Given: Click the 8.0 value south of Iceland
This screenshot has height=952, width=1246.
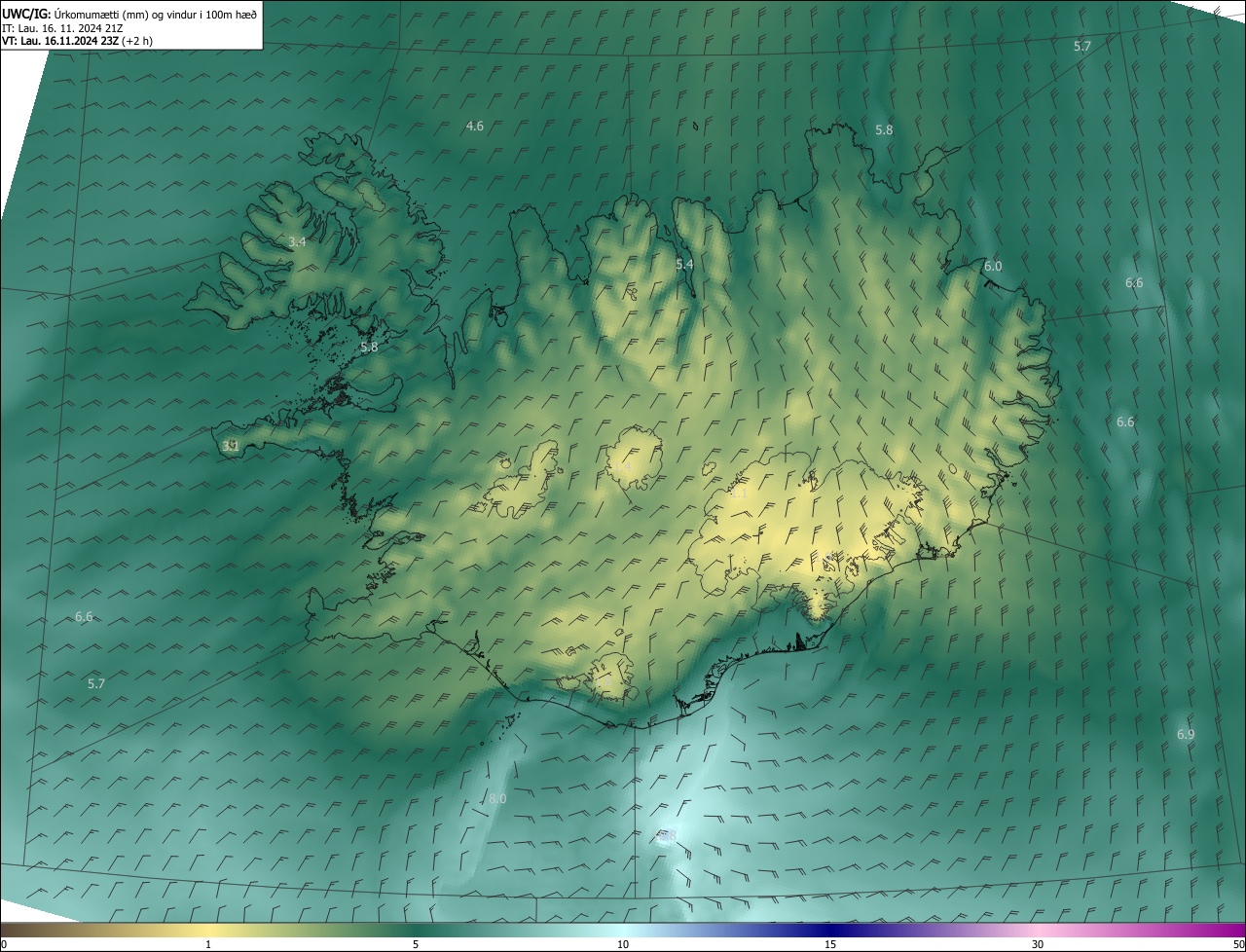Looking at the screenshot, I should [x=497, y=798].
